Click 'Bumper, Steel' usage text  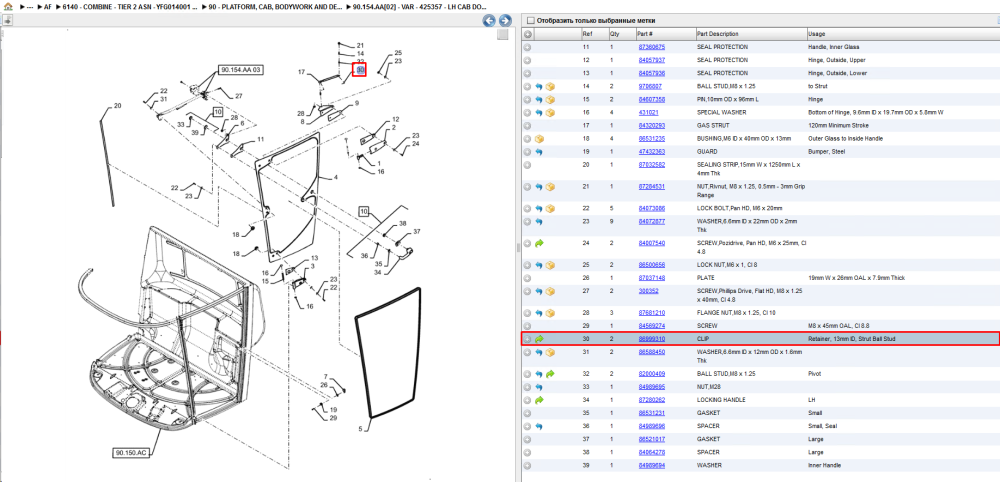pos(826,152)
